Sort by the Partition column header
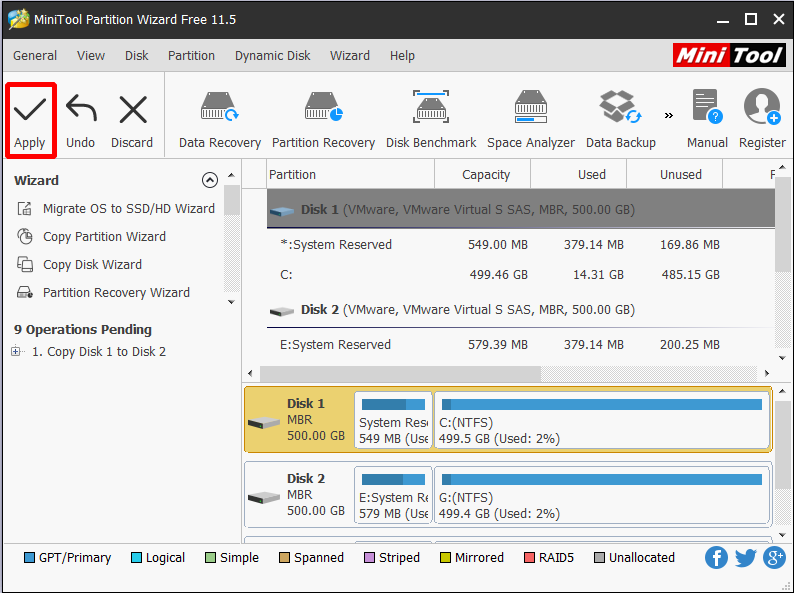This screenshot has height=593, width=794. (350, 175)
